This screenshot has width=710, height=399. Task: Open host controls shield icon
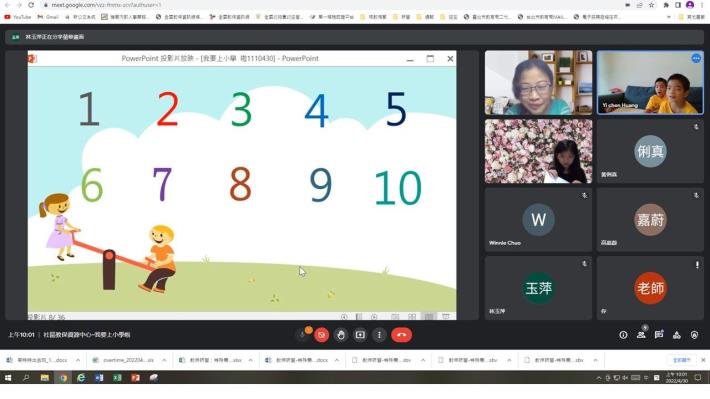pyautogui.click(x=694, y=335)
